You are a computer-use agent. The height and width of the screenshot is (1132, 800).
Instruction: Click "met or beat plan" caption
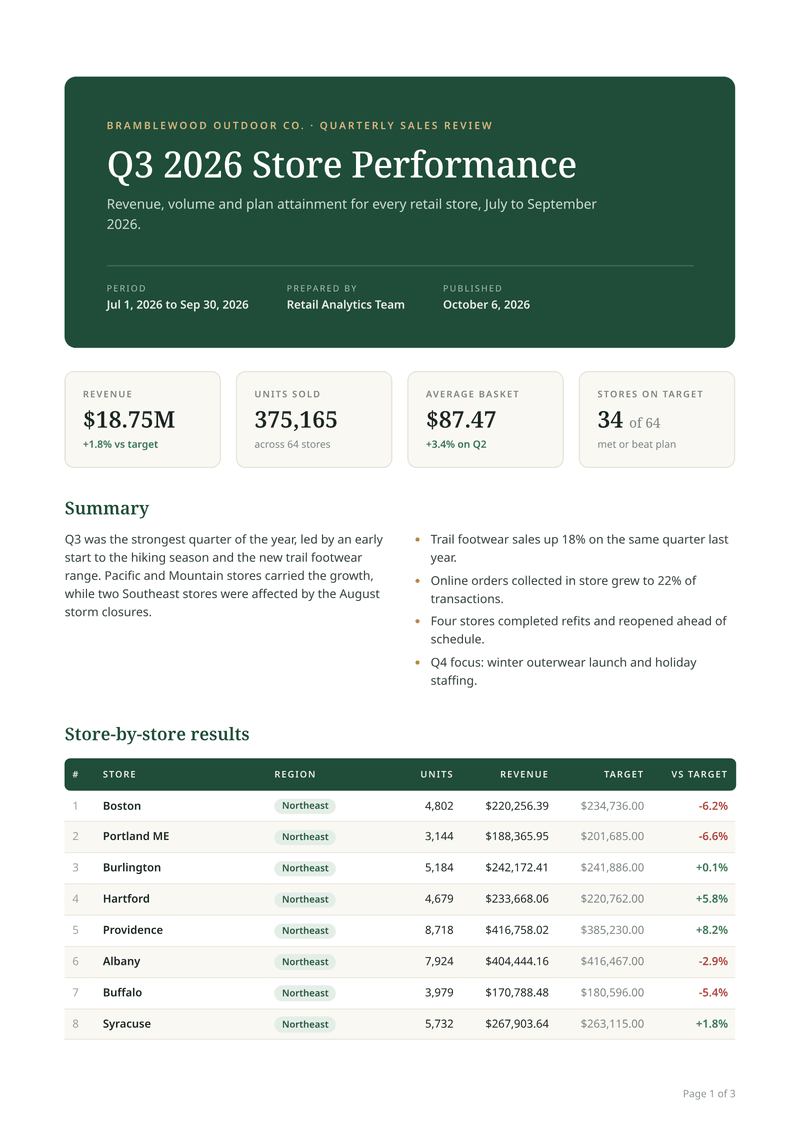(637, 444)
